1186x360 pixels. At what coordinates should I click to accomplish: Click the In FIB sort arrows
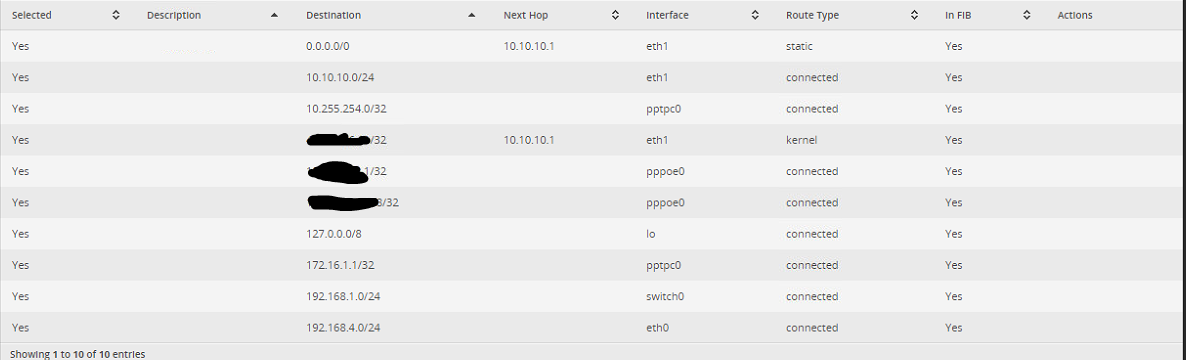click(1027, 15)
